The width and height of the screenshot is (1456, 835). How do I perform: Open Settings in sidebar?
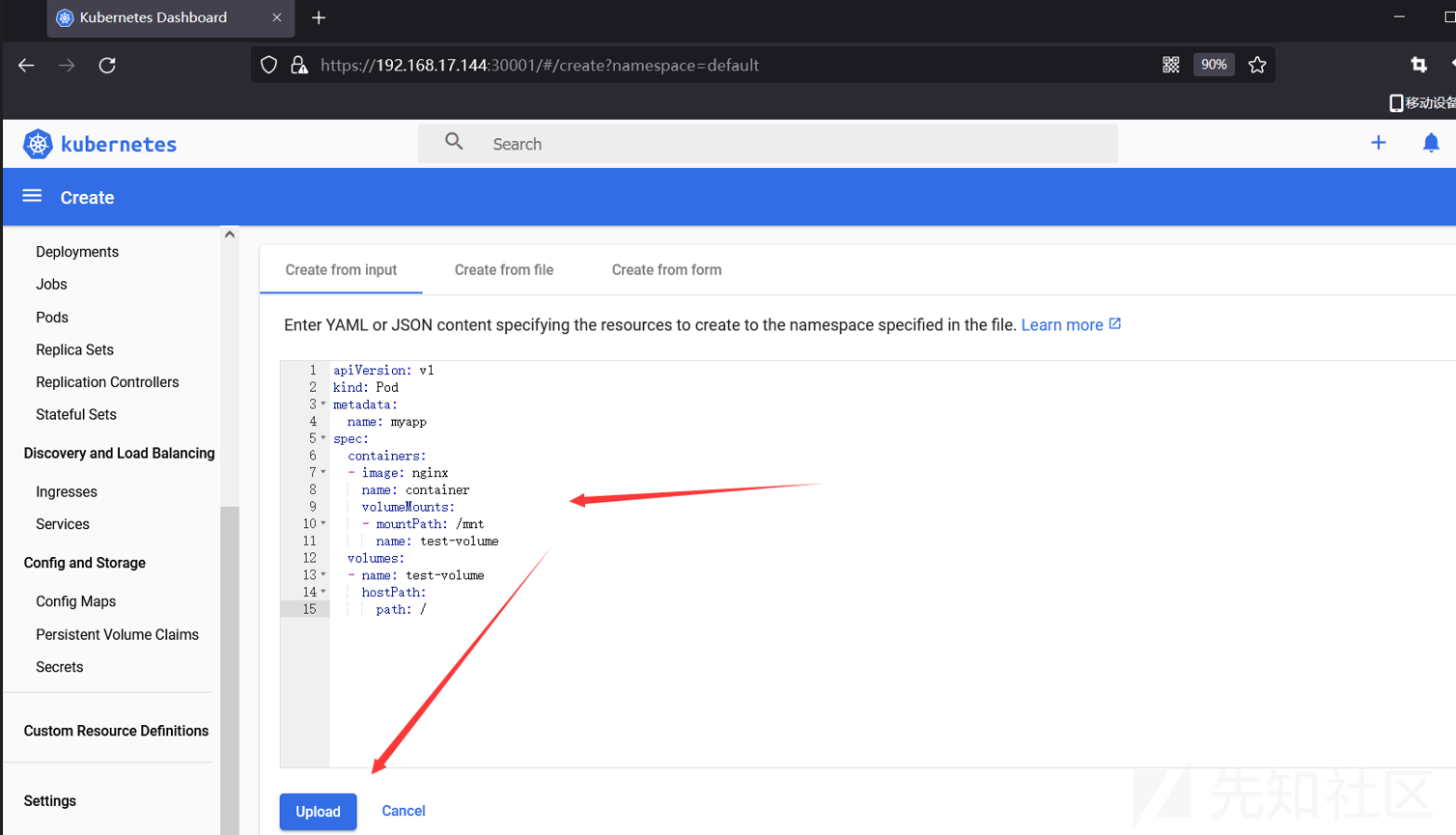point(50,801)
